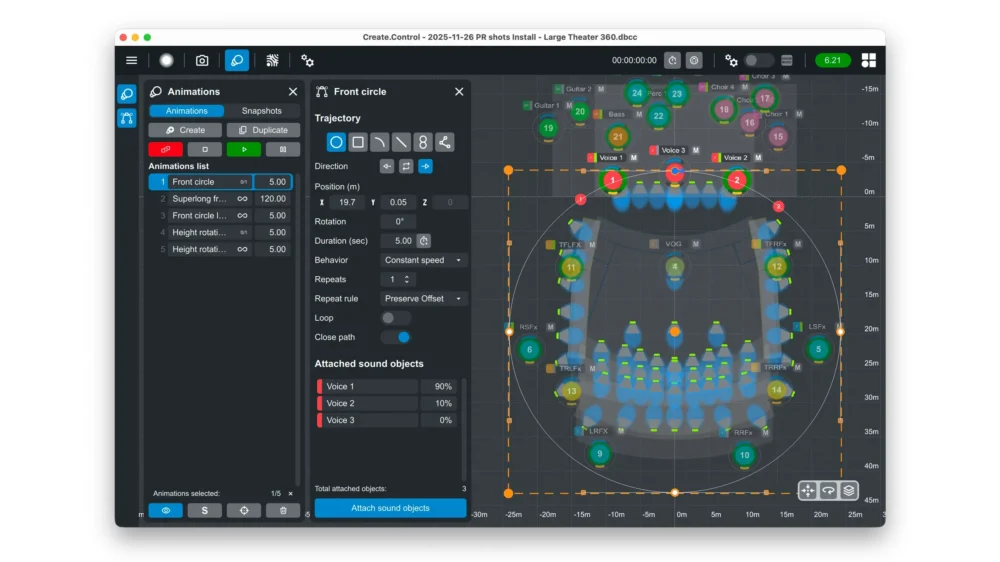Click the crosshair target button below animations
Viewport: 1000px width, 562px height.
[x=244, y=510]
